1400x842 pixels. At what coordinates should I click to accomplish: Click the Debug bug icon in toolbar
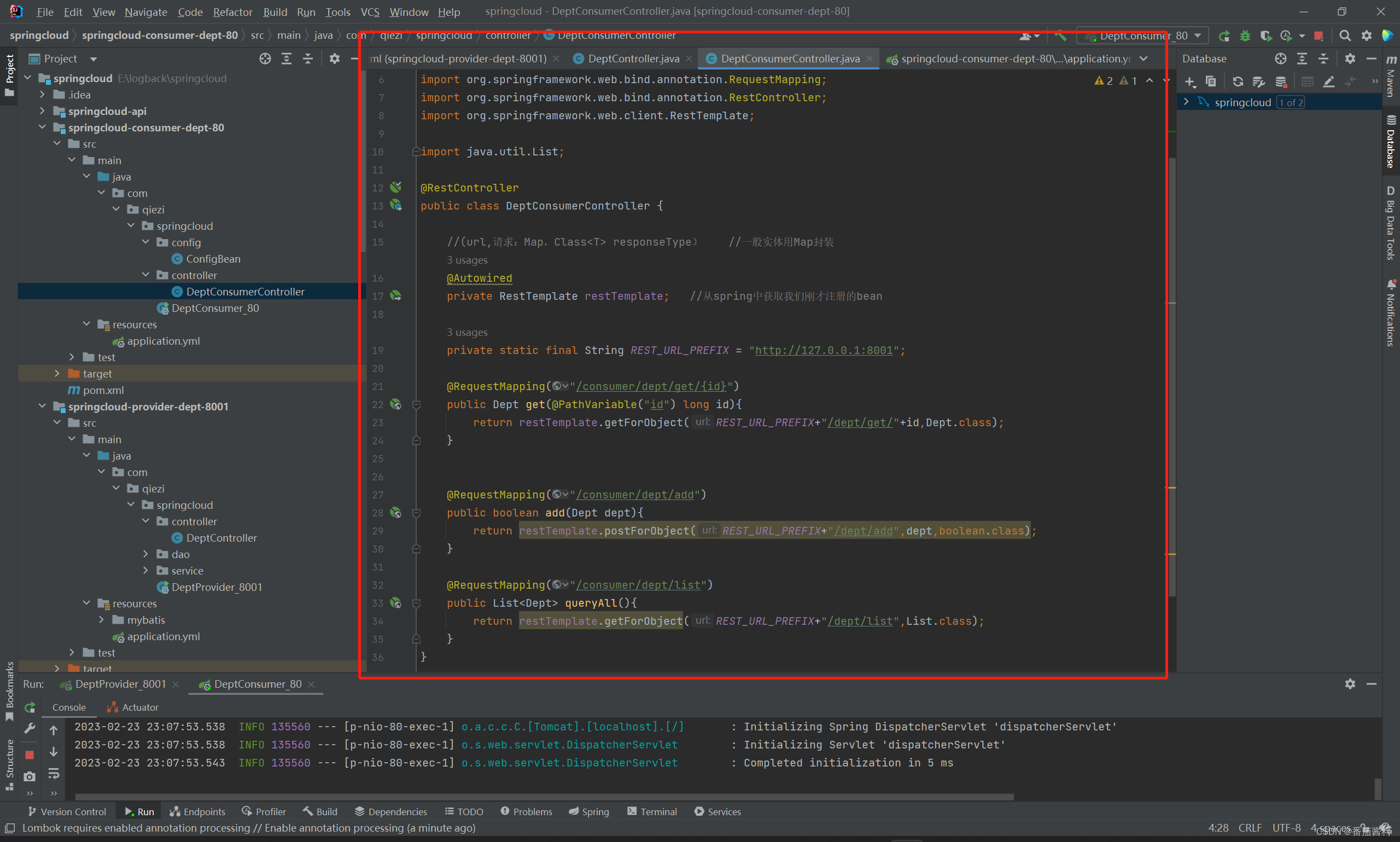[x=1245, y=36]
